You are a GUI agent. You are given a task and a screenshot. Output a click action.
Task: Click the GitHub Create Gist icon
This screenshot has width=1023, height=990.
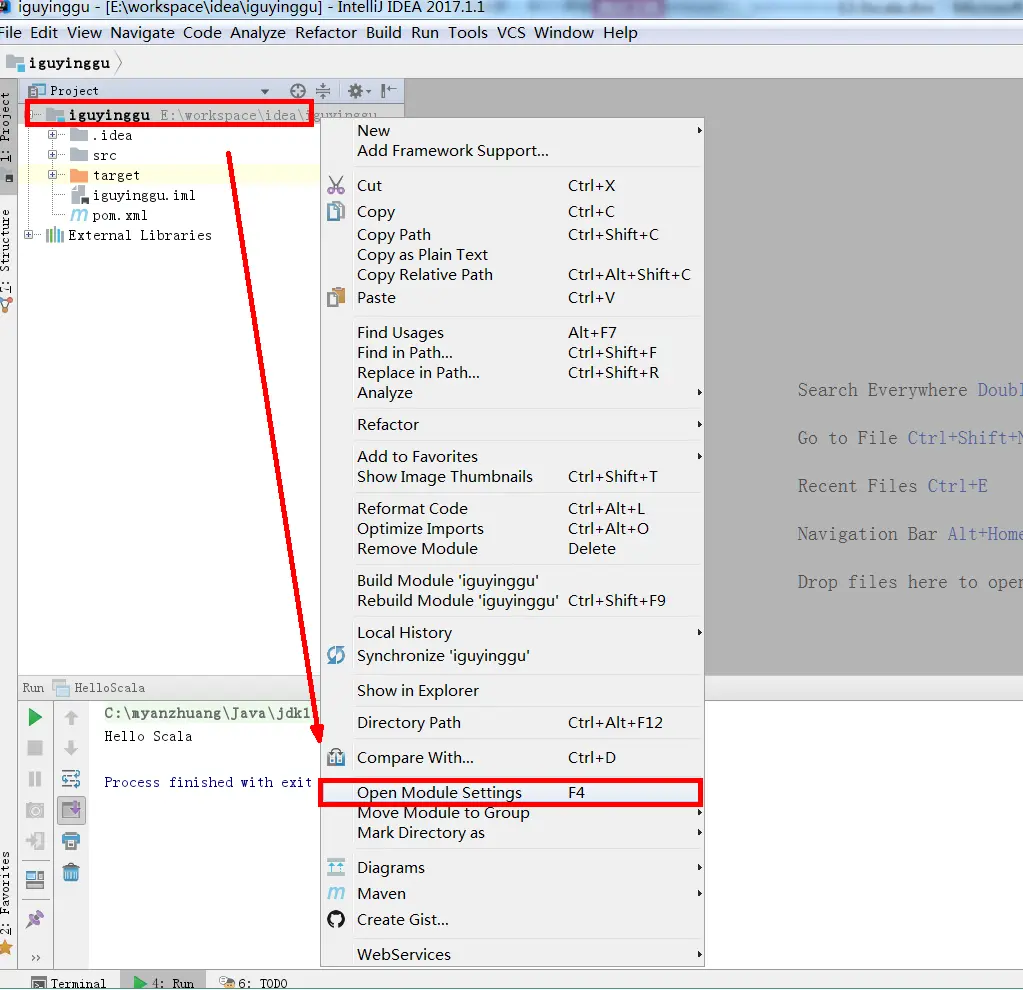click(x=336, y=919)
